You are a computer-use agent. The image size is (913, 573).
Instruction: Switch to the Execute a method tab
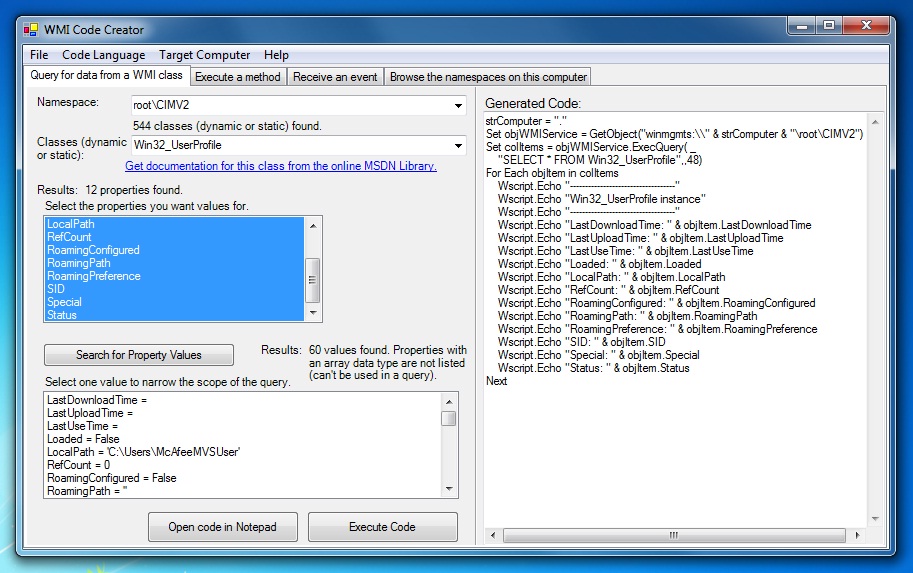[x=237, y=76]
